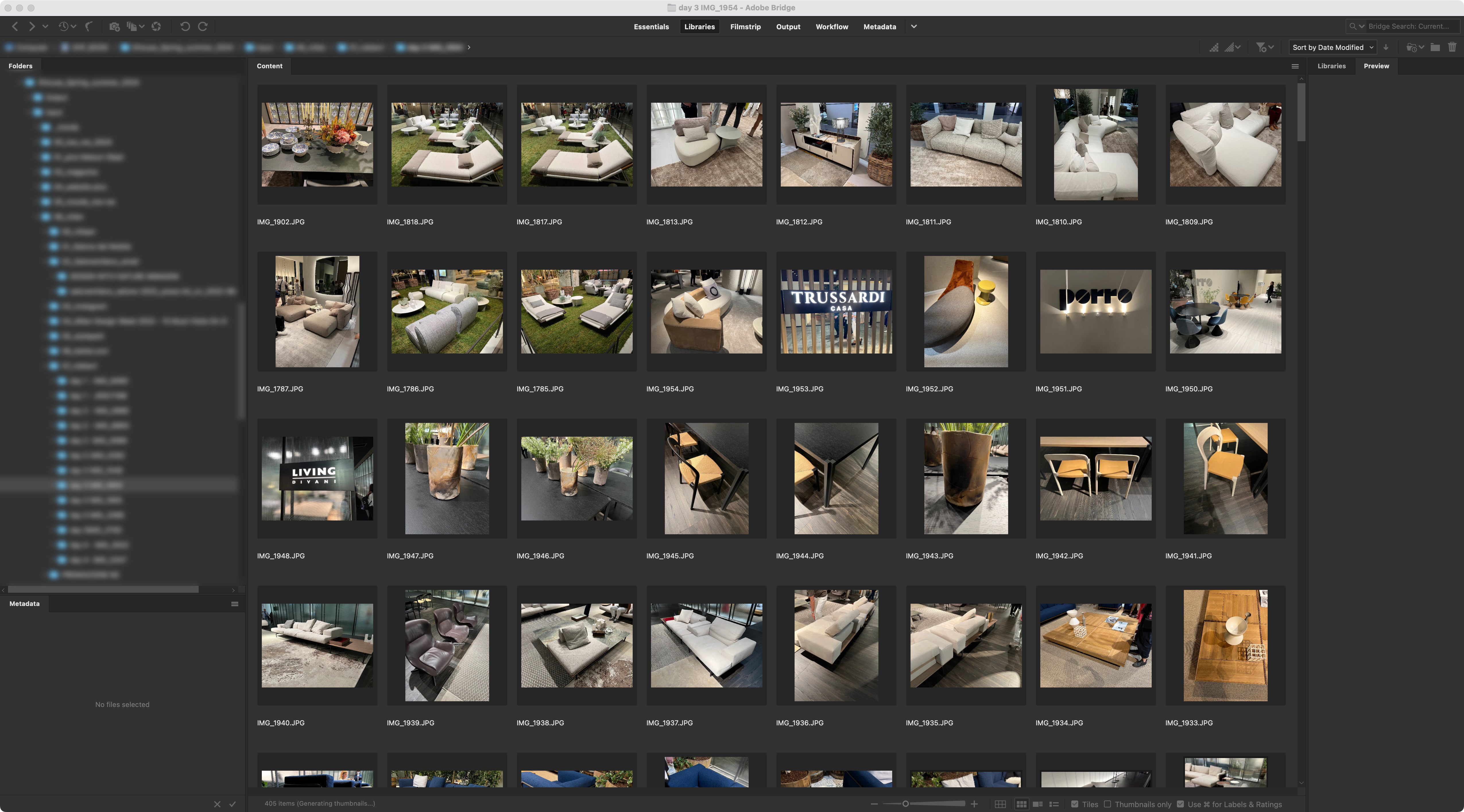Switch to list view icon
The image size is (1464, 812).
pos(1054,804)
